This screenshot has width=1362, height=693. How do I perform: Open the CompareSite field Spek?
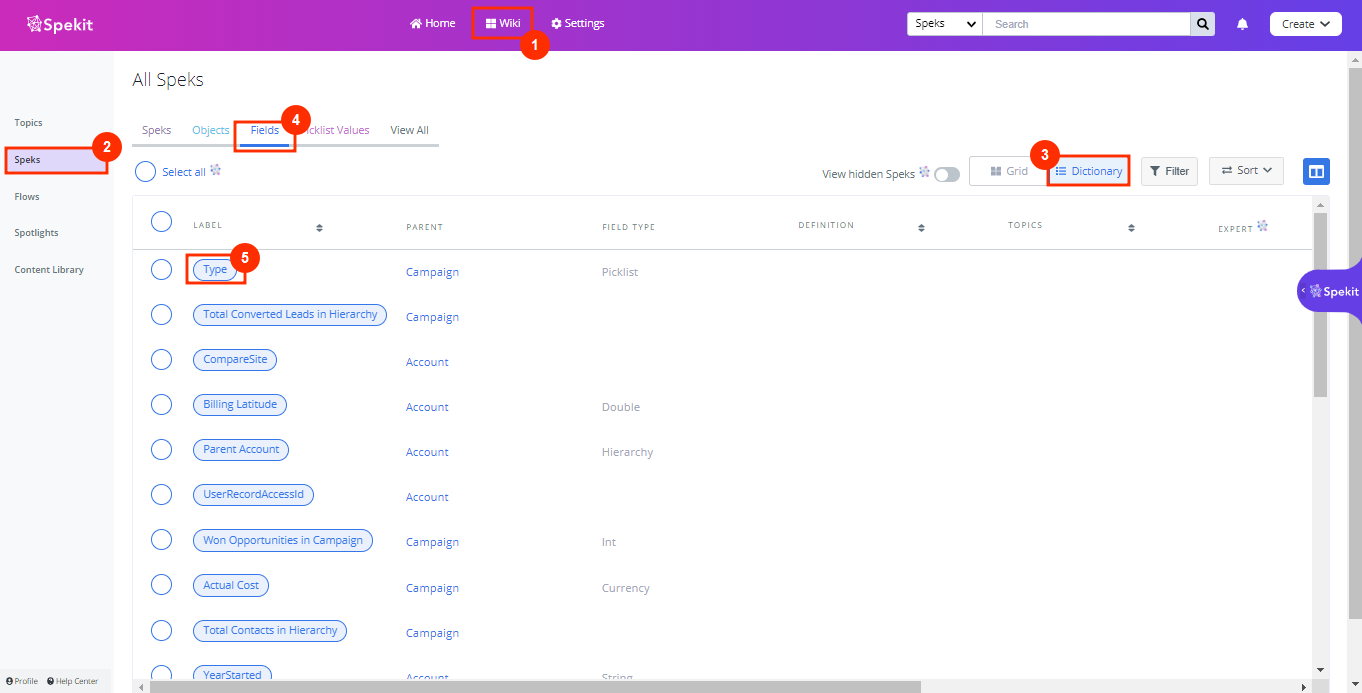[235, 360]
